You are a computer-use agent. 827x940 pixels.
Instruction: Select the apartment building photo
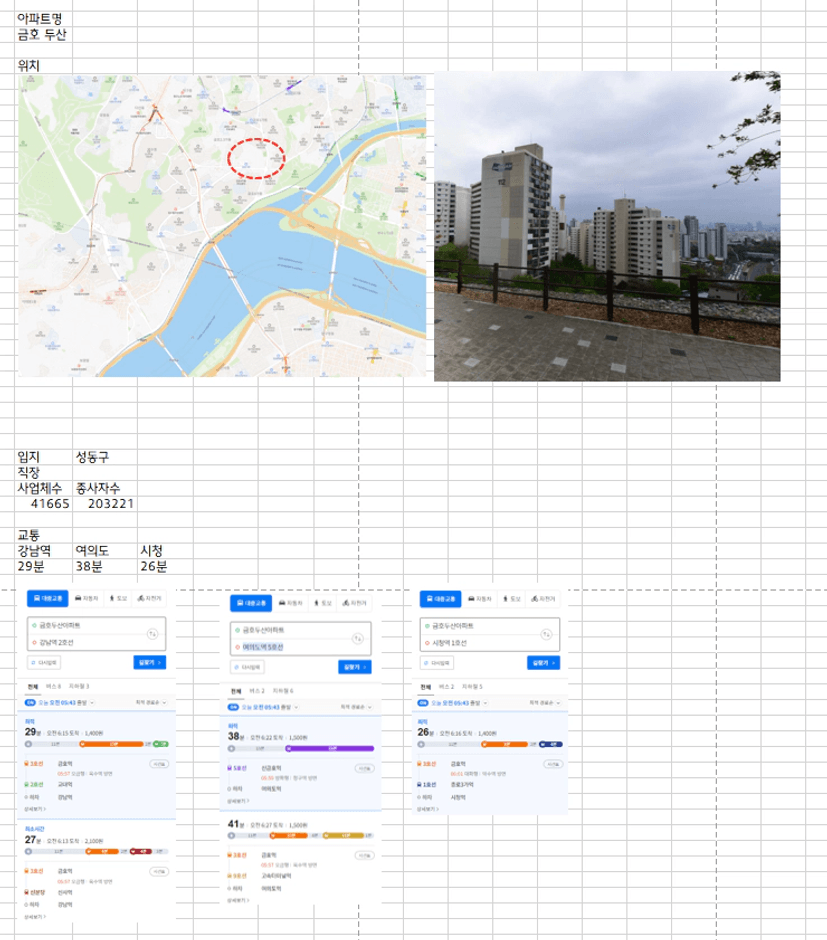coord(607,226)
